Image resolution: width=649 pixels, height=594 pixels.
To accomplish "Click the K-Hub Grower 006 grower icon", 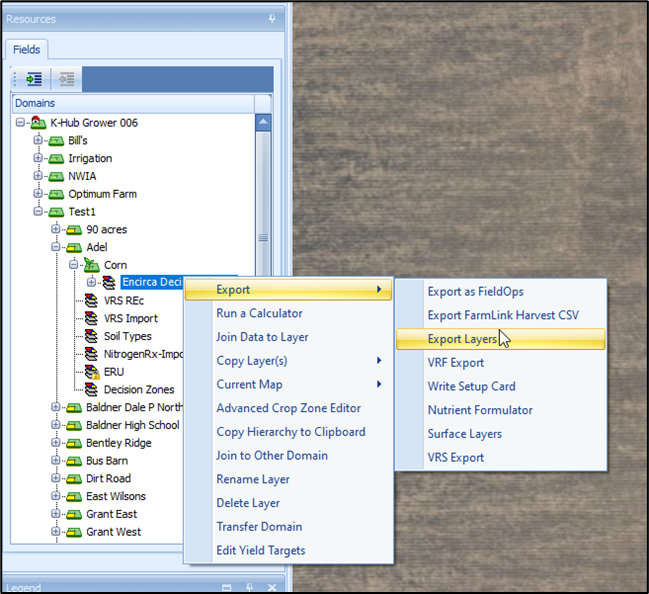I will tap(38, 123).
